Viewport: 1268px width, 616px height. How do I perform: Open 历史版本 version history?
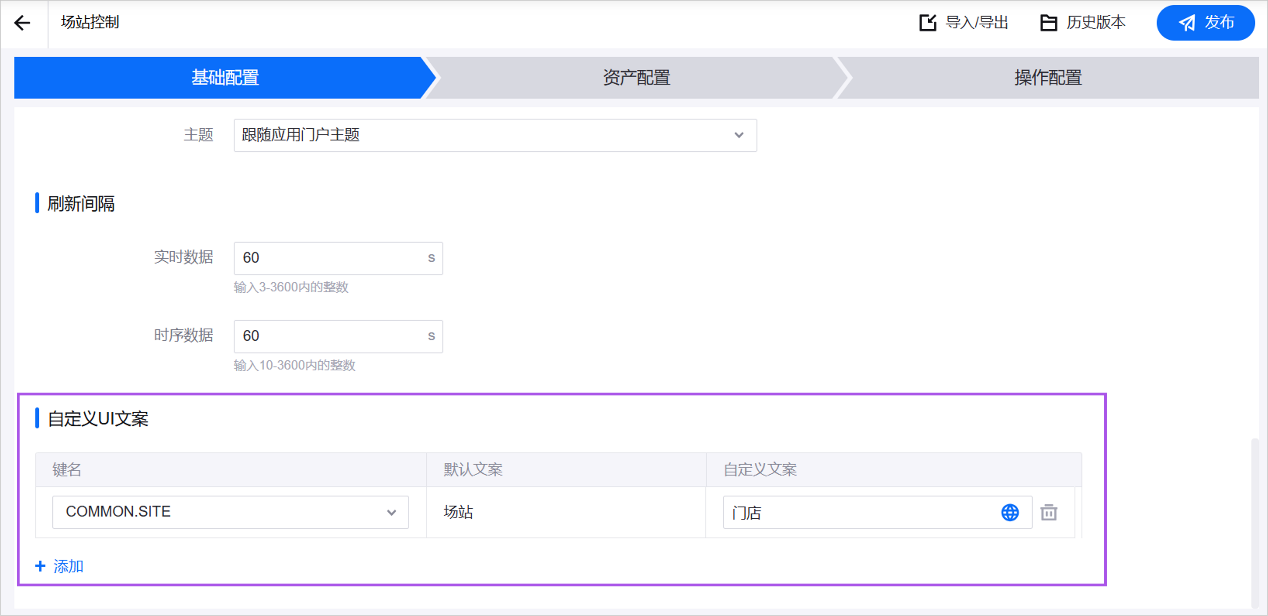pos(1082,23)
